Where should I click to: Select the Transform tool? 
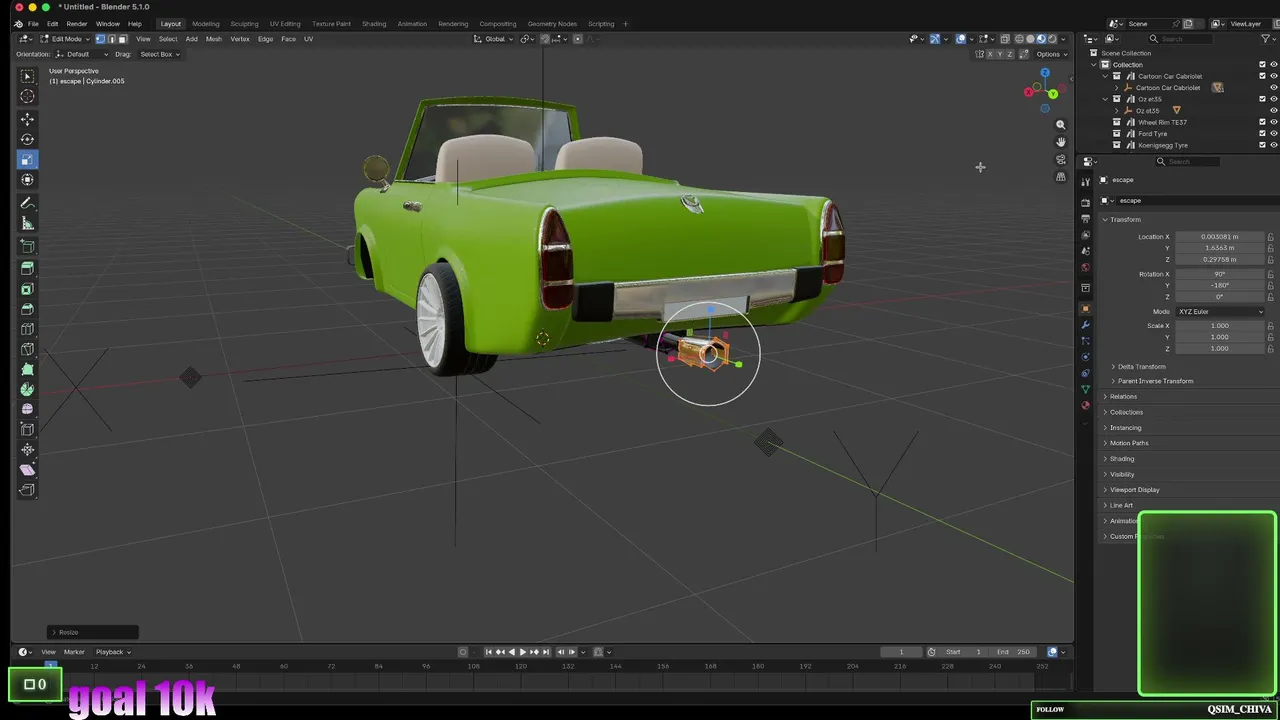(x=27, y=180)
